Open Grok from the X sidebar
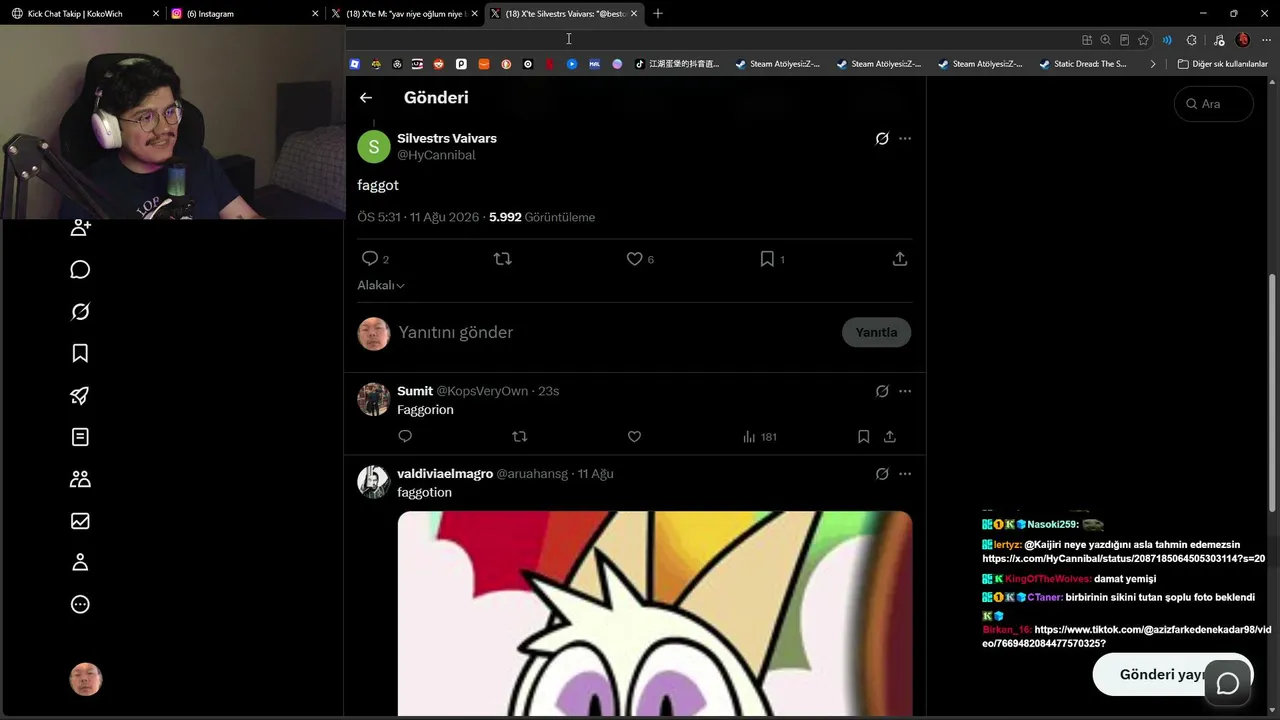1280x720 pixels. tap(81, 312)
